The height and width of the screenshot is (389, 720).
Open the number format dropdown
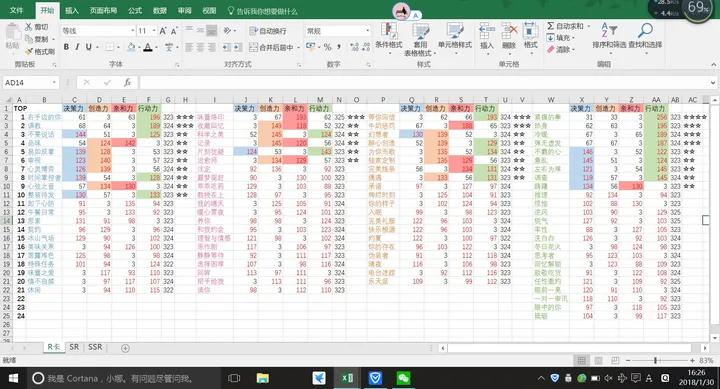tap(368, 31)
